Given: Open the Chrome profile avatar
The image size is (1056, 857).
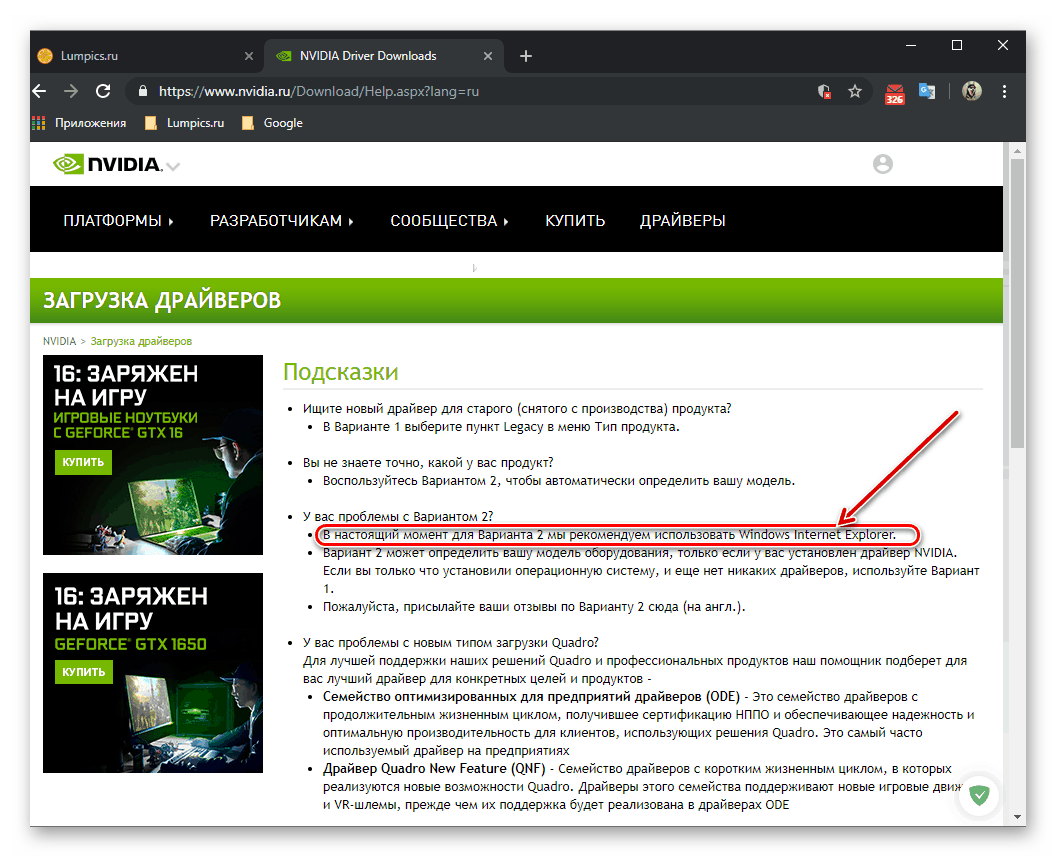Looking at the screenshot, I should [971, 91].
